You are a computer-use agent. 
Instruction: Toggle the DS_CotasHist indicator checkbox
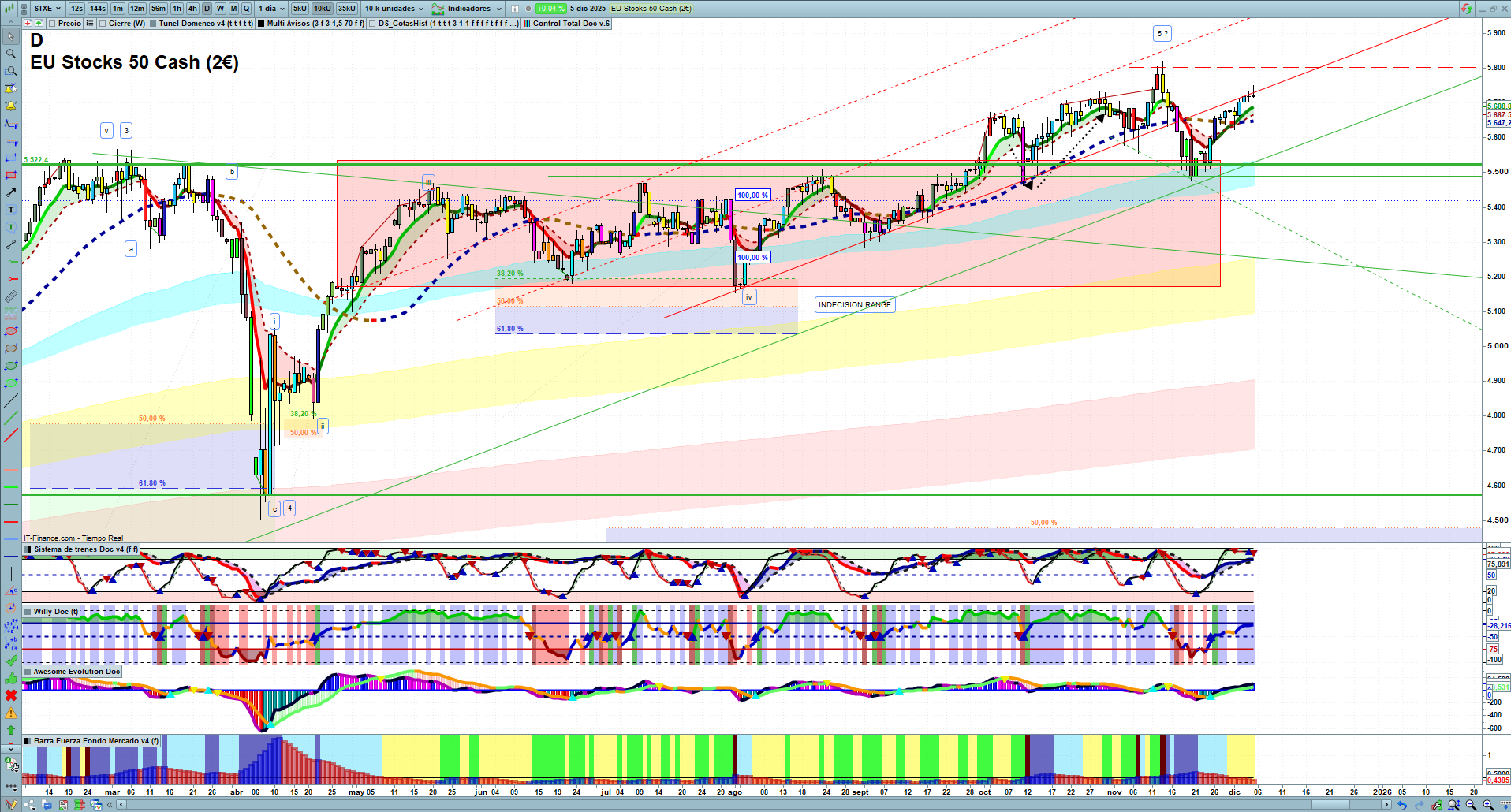(372, 24)
